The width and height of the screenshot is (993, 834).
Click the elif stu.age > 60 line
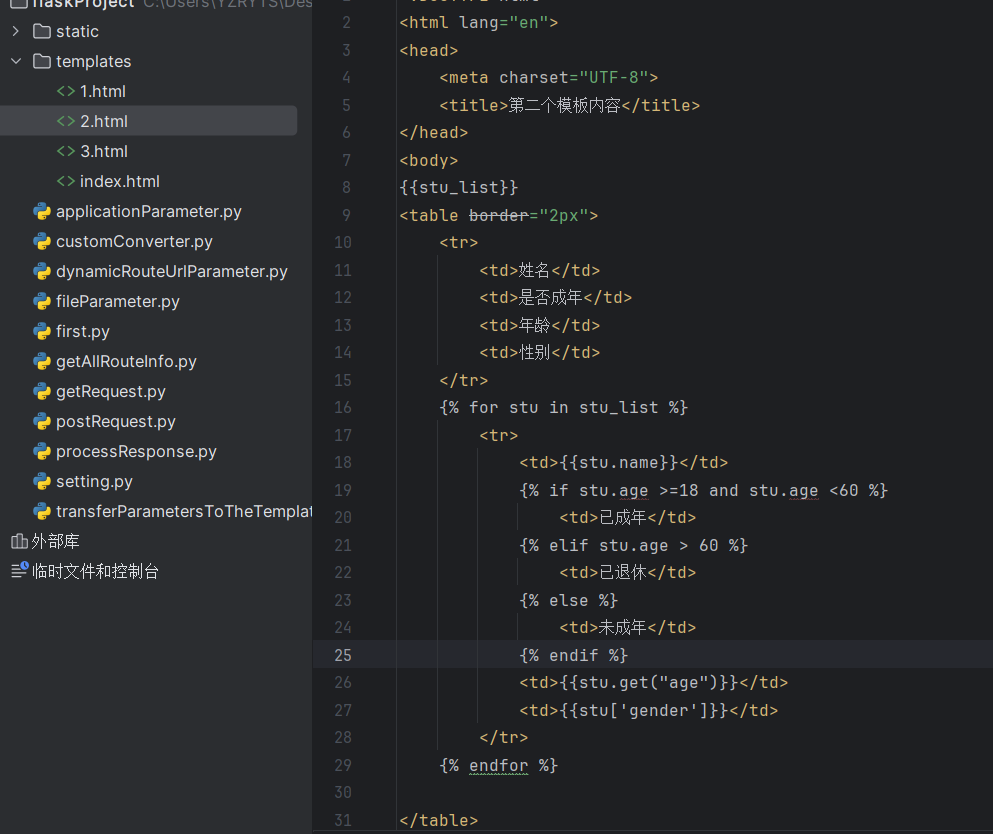click(633, 545)
